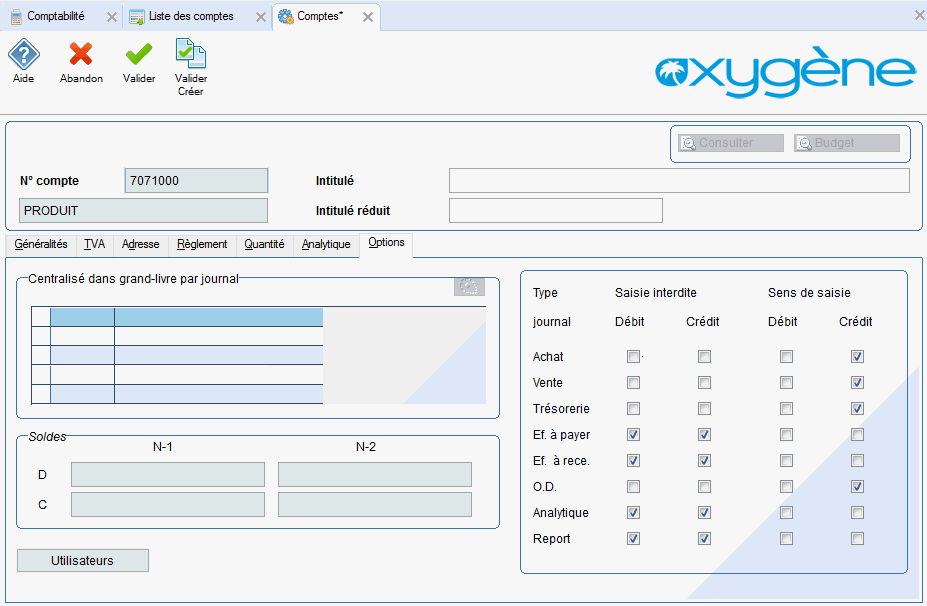Screen dimensions: 927x606
Task: Open the TVA tab
Action: pos(95,244)
